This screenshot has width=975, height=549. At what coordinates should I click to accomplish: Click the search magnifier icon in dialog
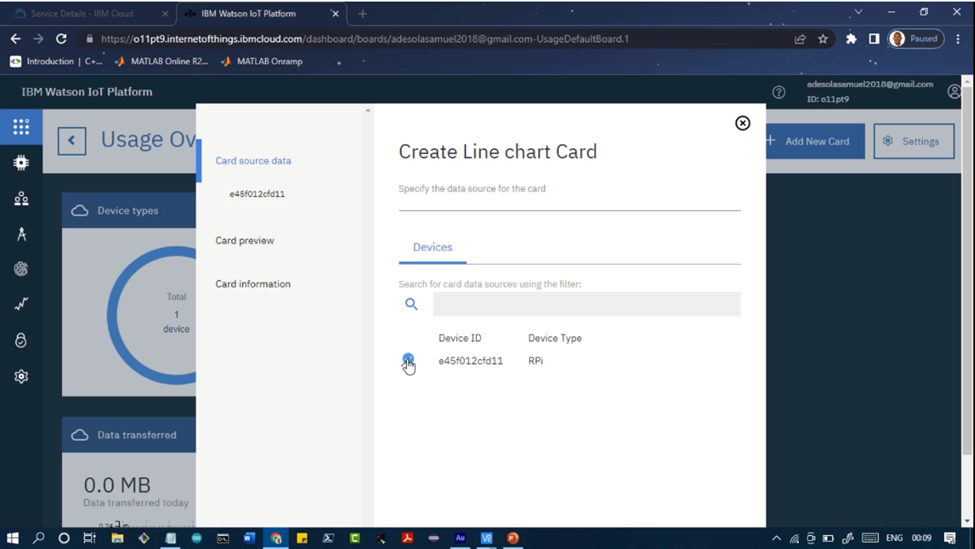click(x=411, y=304)
